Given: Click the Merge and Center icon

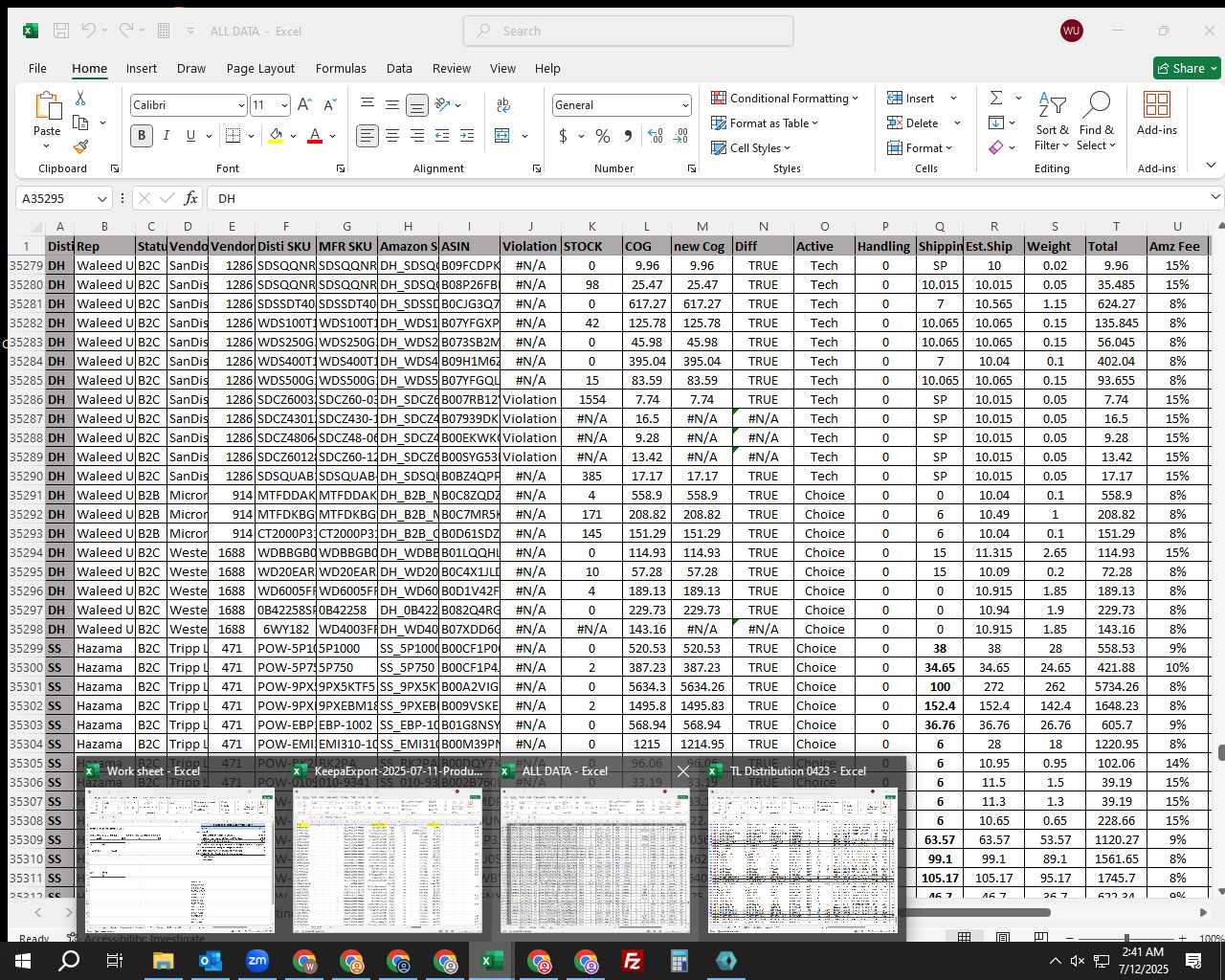Looking at the screenshot, I should 502,136.
